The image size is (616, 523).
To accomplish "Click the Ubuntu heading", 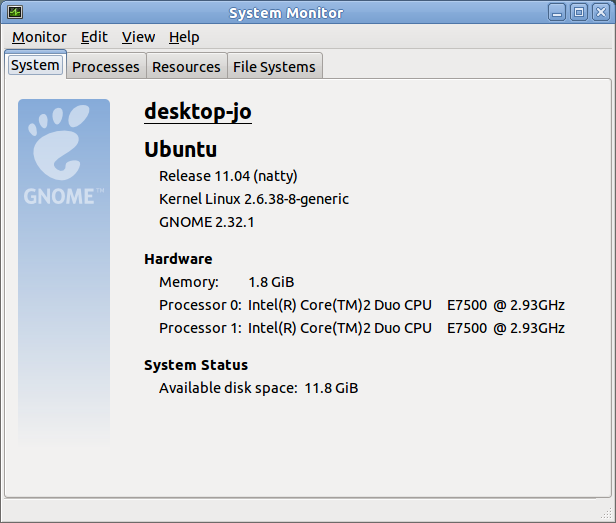I will pos(181,149).
